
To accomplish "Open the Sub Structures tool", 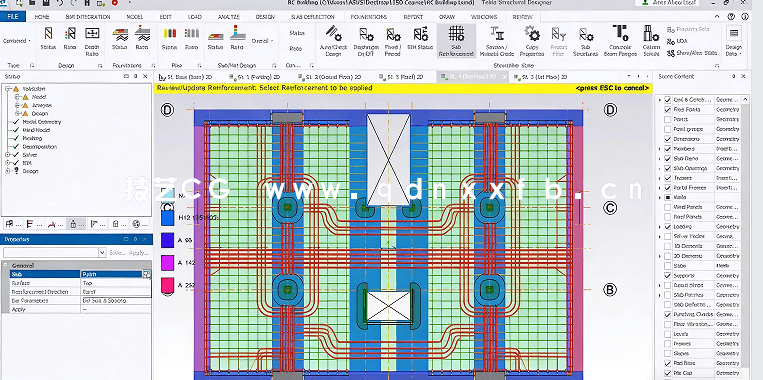I will tap(585, 41).
